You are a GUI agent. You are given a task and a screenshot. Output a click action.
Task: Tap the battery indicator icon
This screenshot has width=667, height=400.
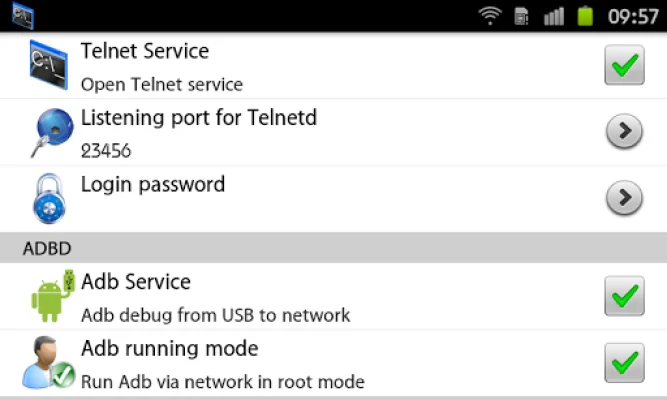tap(585, 16)
